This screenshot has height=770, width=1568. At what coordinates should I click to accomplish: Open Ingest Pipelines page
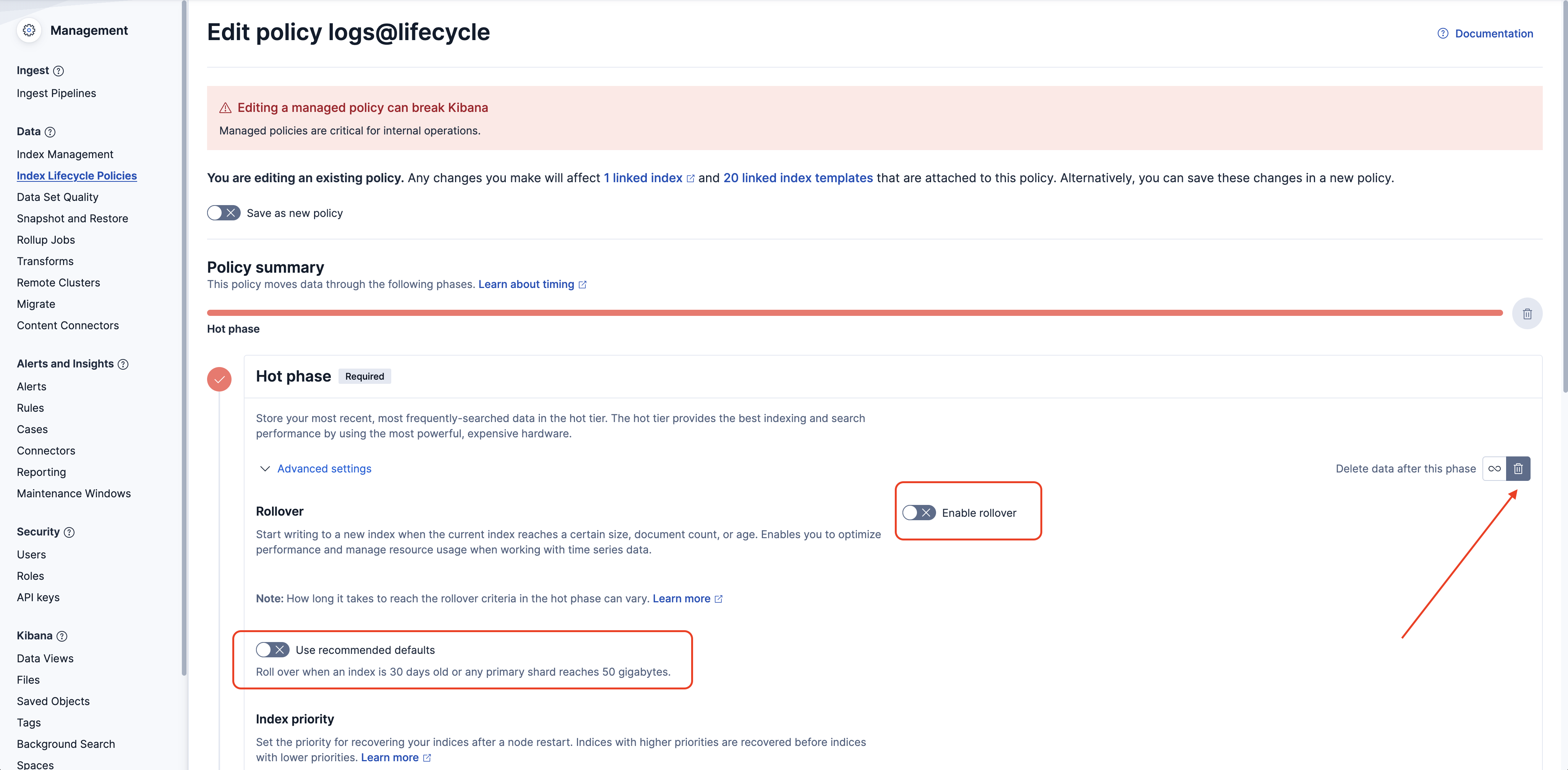[x=57, y=93]
